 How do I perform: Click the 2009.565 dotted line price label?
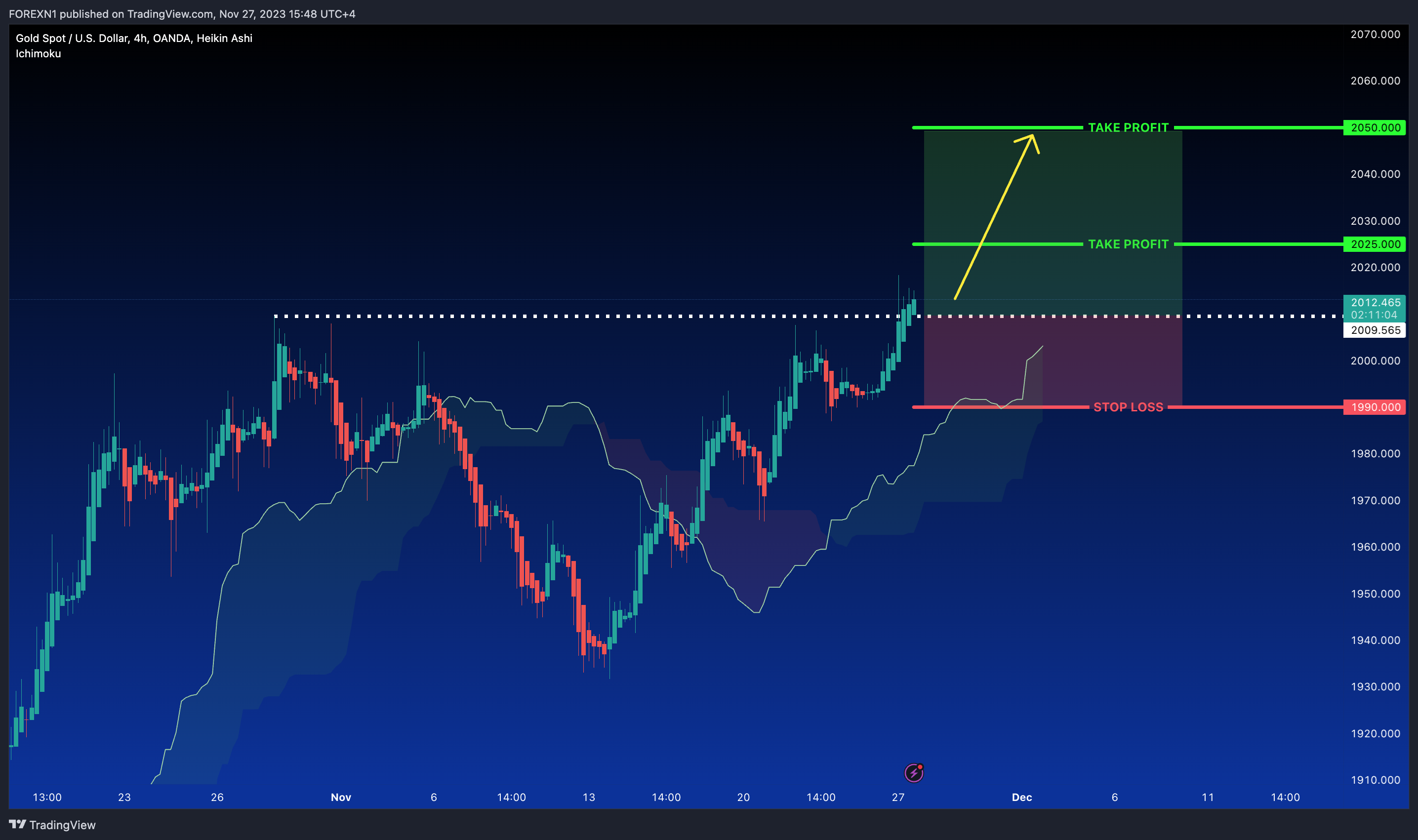point(1375,330)
